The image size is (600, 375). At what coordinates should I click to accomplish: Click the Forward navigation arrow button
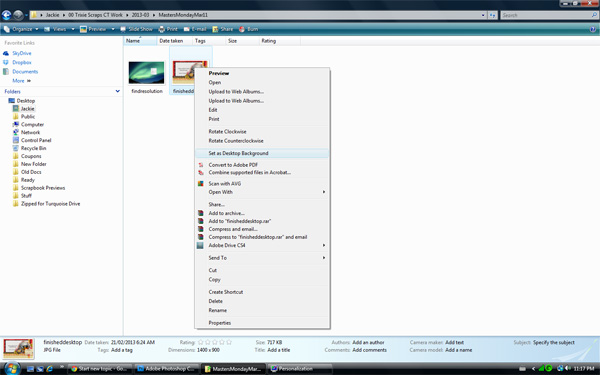tap(18, 15)
